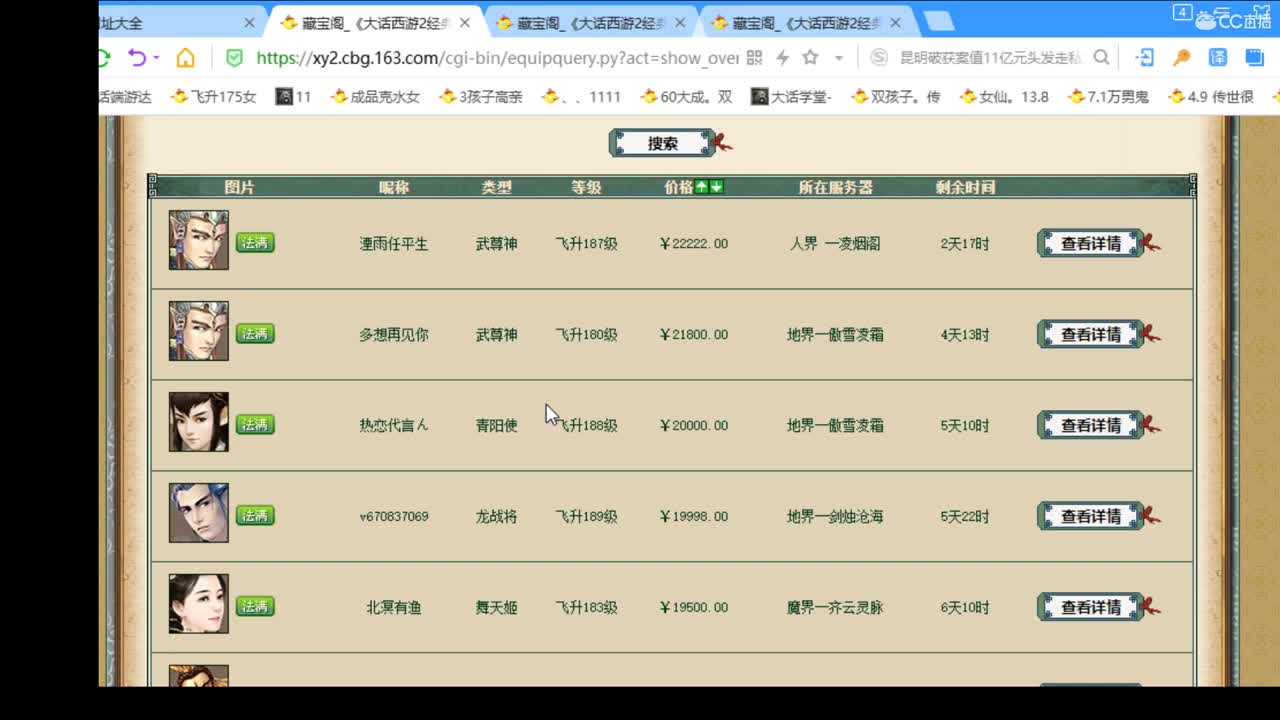
Task: Click 法满 badge in v670837069 row
Action: (255, 516)
